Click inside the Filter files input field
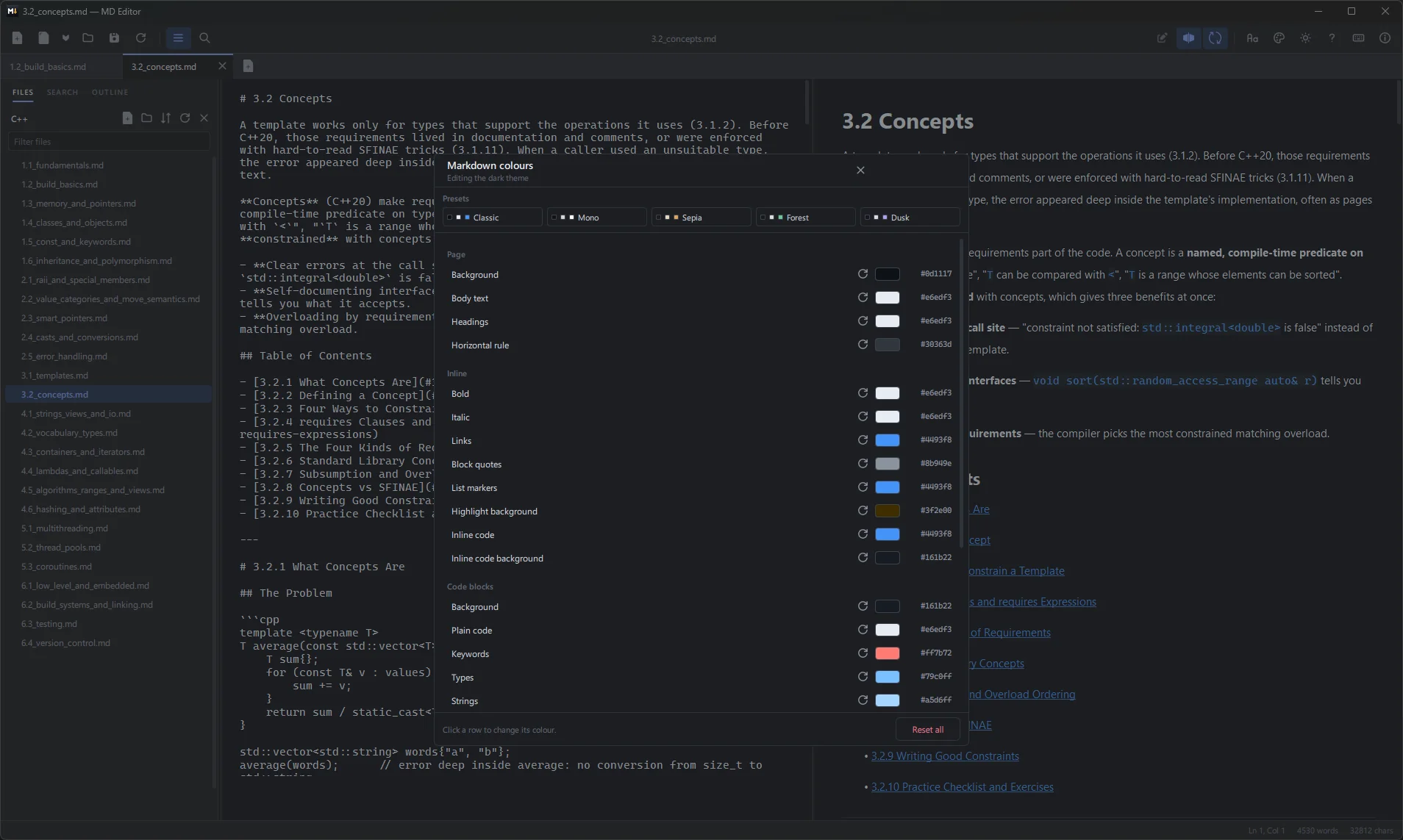Screen dimensions: 1403x840 109,142
